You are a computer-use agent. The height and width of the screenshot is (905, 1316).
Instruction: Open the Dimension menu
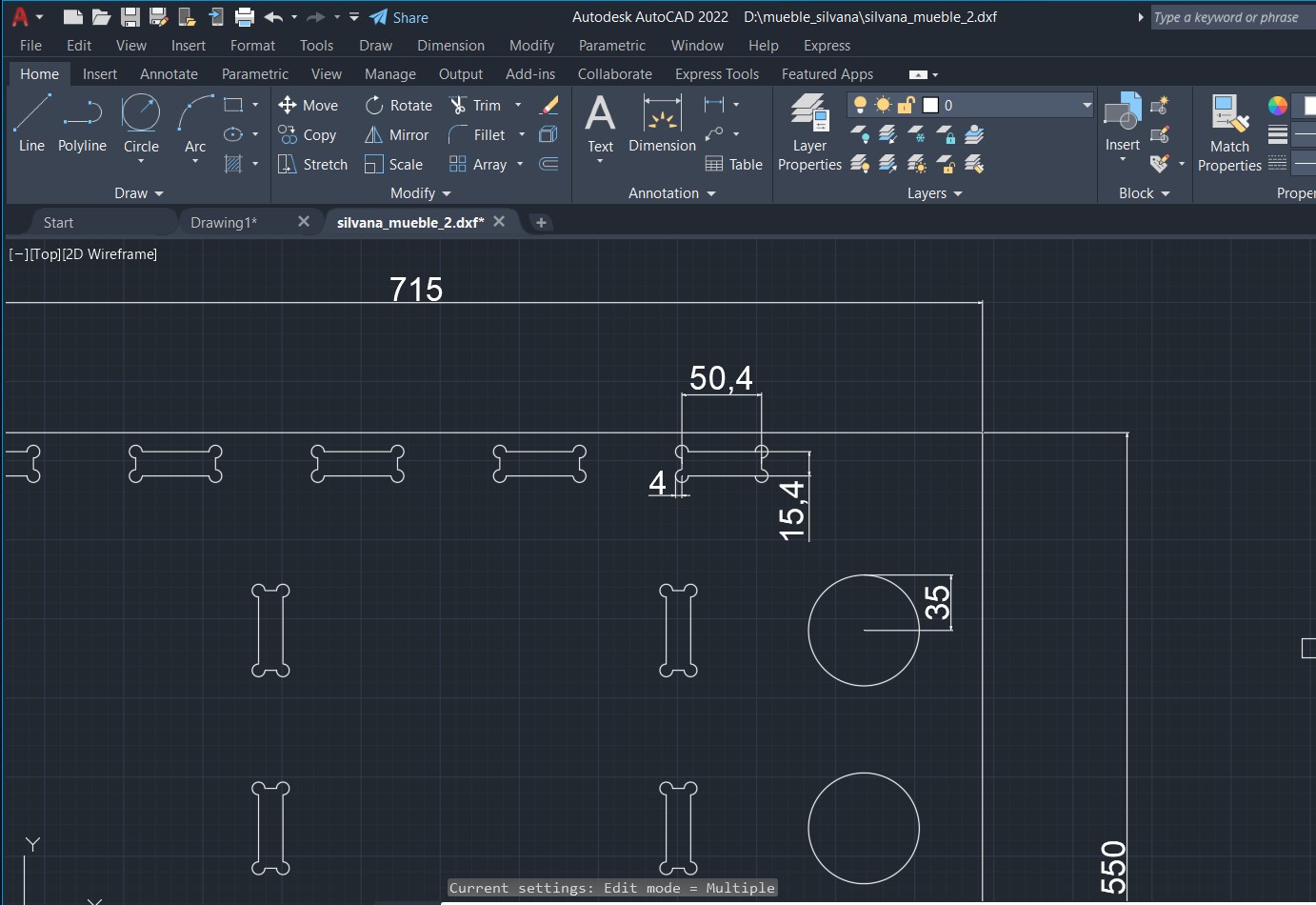[450, 46]
